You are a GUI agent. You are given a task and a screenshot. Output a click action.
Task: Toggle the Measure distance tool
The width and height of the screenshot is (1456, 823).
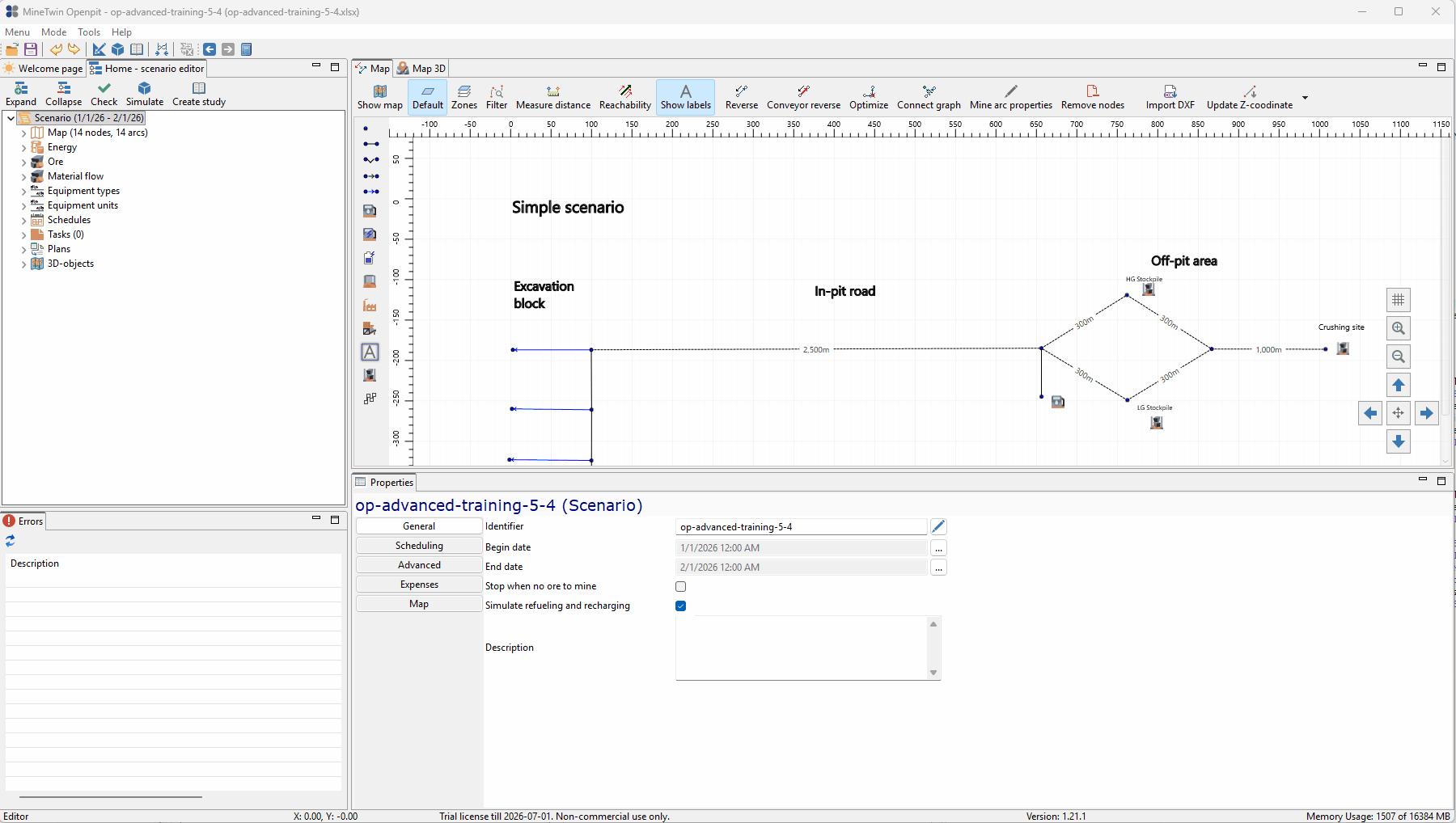[x=553, y=97]
